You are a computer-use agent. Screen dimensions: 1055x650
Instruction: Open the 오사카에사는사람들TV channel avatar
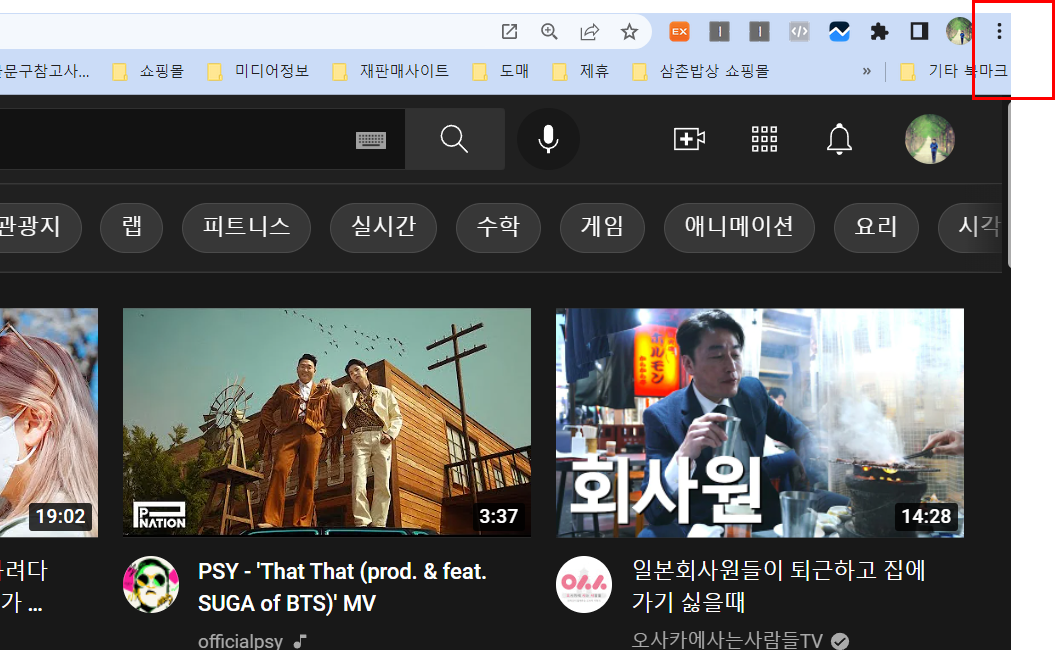point(584,584)
